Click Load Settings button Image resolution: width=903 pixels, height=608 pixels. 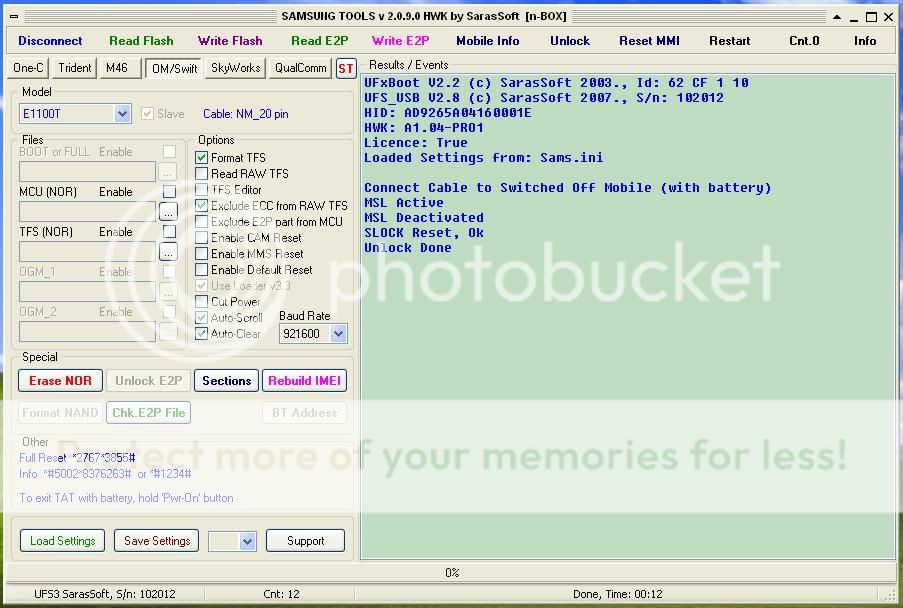click(62, 541)
